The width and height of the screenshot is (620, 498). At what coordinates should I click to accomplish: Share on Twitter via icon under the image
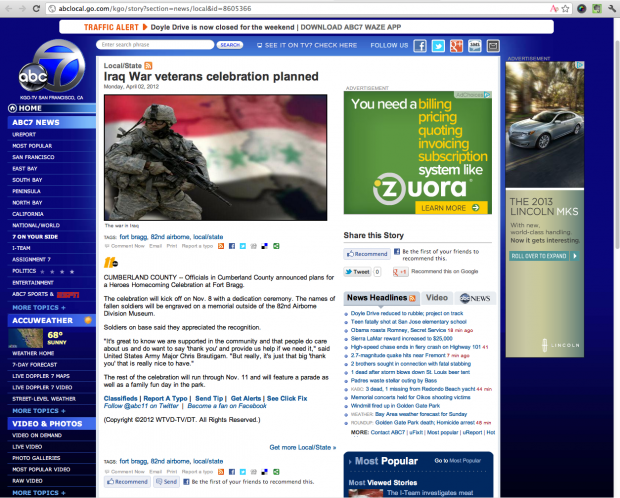point(243,246)
